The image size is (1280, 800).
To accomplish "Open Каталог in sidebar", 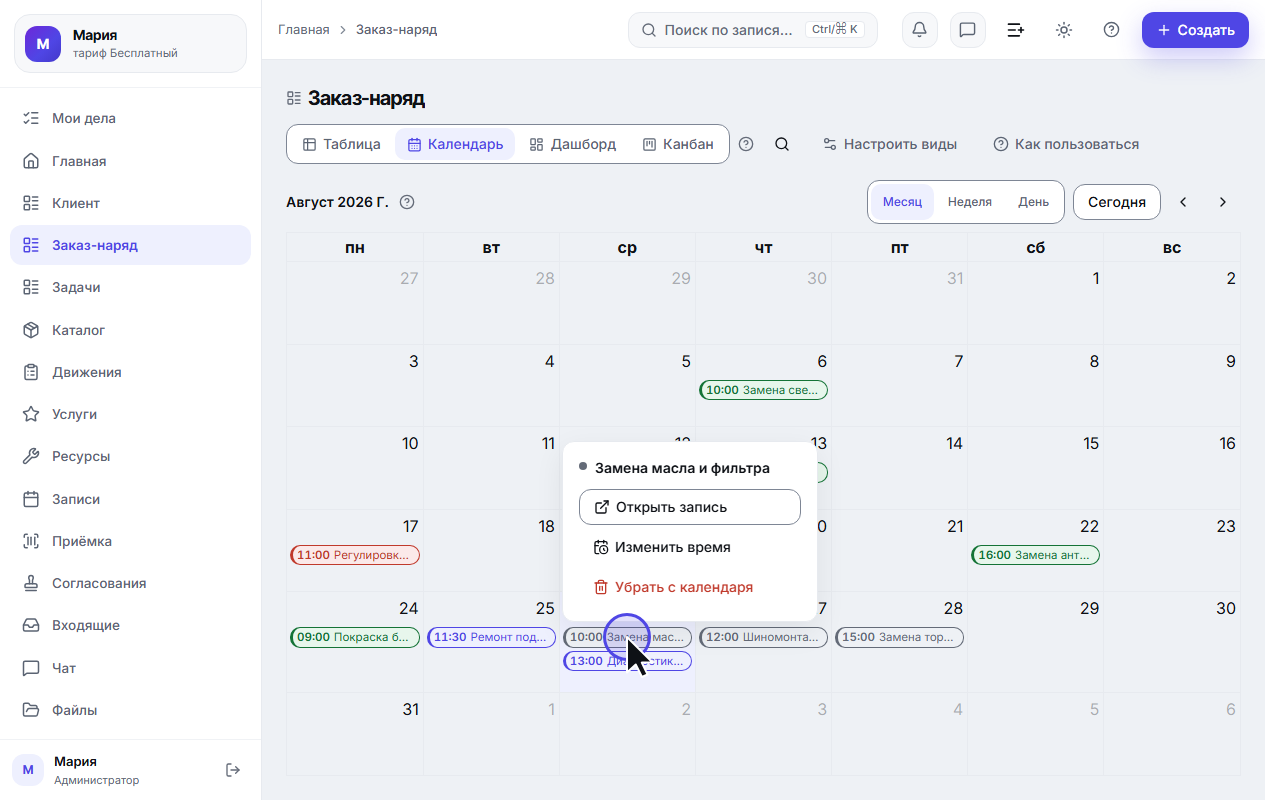I will pyautogui.click(x=130, y=330).
